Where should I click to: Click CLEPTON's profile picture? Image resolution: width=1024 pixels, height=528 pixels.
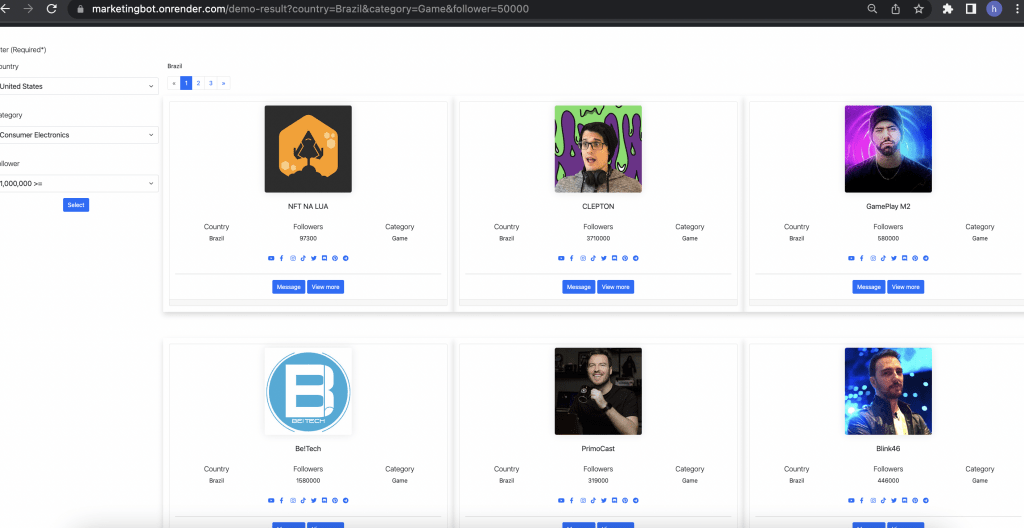click(x=598, y=149)
